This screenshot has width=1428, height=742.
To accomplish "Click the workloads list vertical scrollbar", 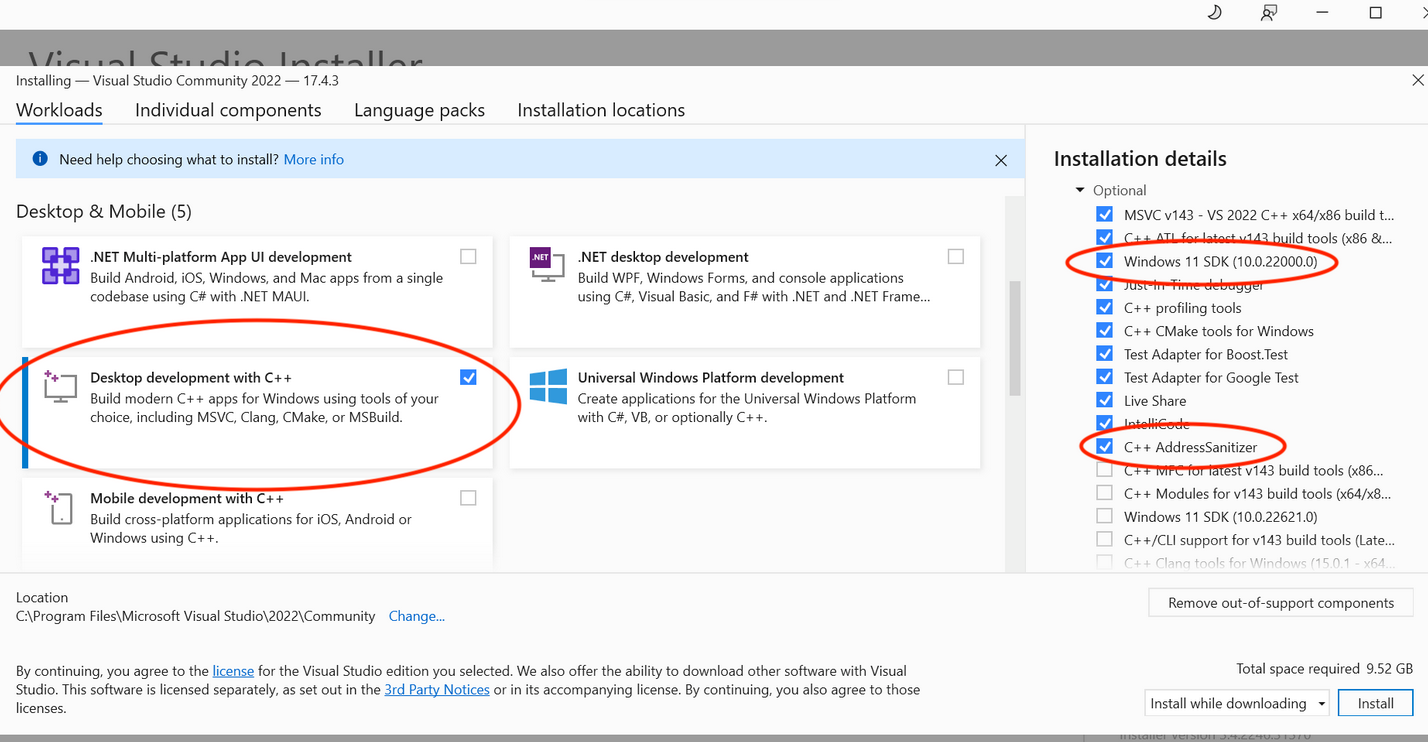I will [1015, 340].
